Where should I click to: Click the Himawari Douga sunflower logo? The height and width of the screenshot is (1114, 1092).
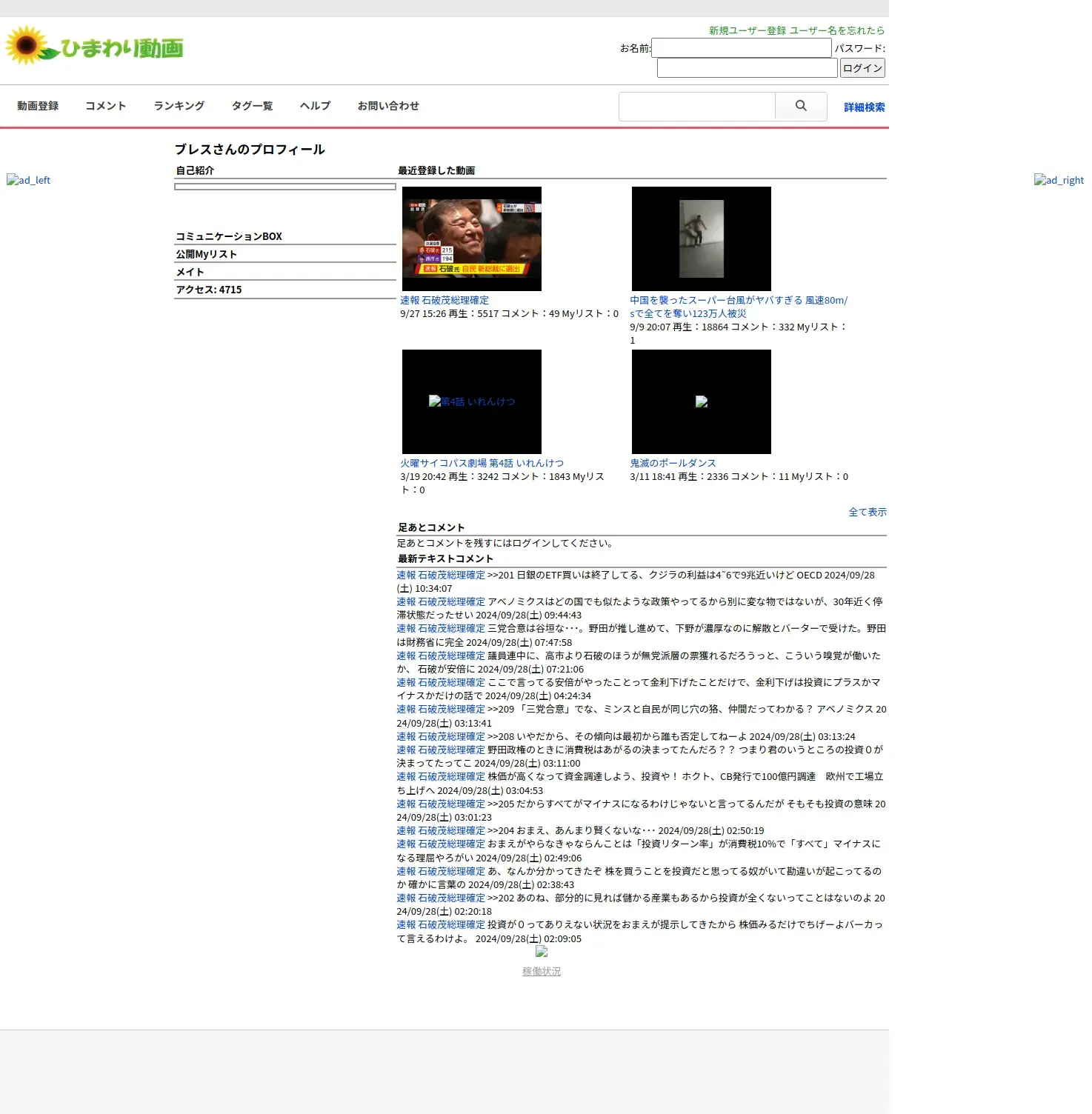click(94, 47)
